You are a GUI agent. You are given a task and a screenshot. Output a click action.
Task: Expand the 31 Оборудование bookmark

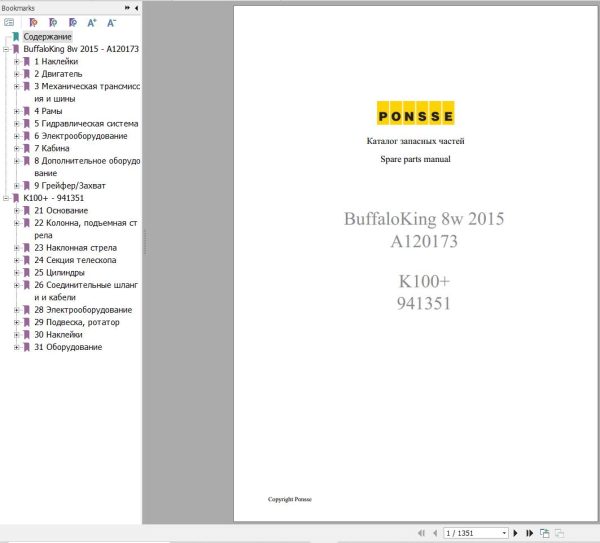16,347
